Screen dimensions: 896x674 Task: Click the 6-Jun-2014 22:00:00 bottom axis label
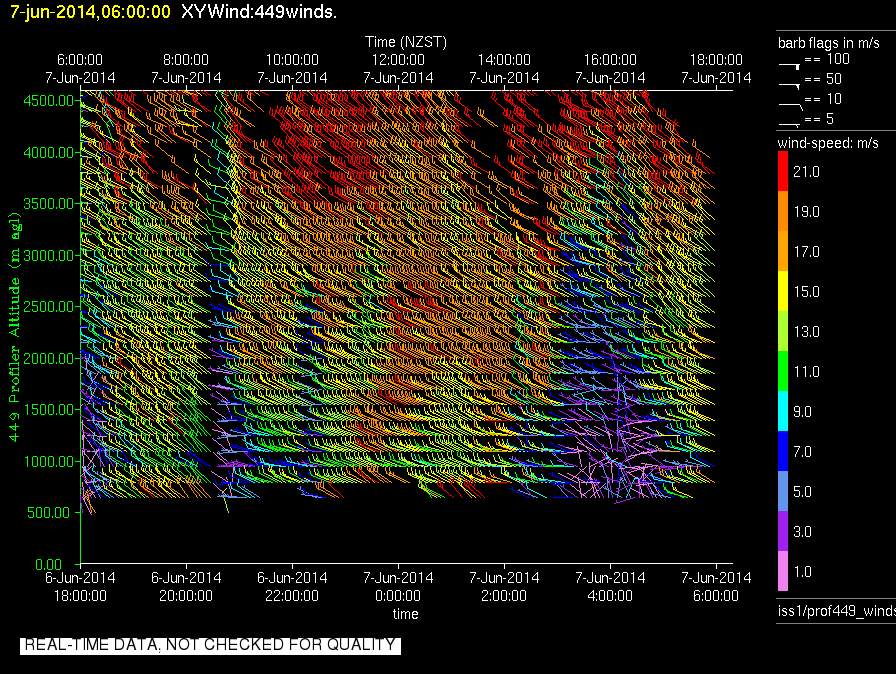[x=292, y=587]
